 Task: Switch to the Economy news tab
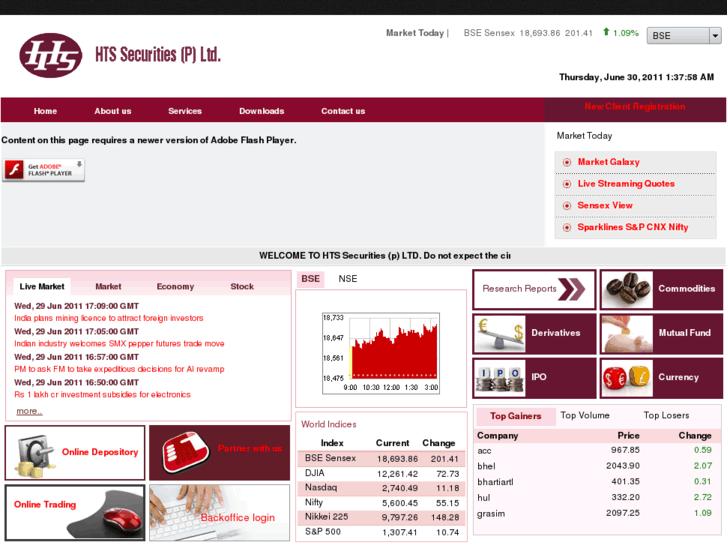(x=175, y=287)
